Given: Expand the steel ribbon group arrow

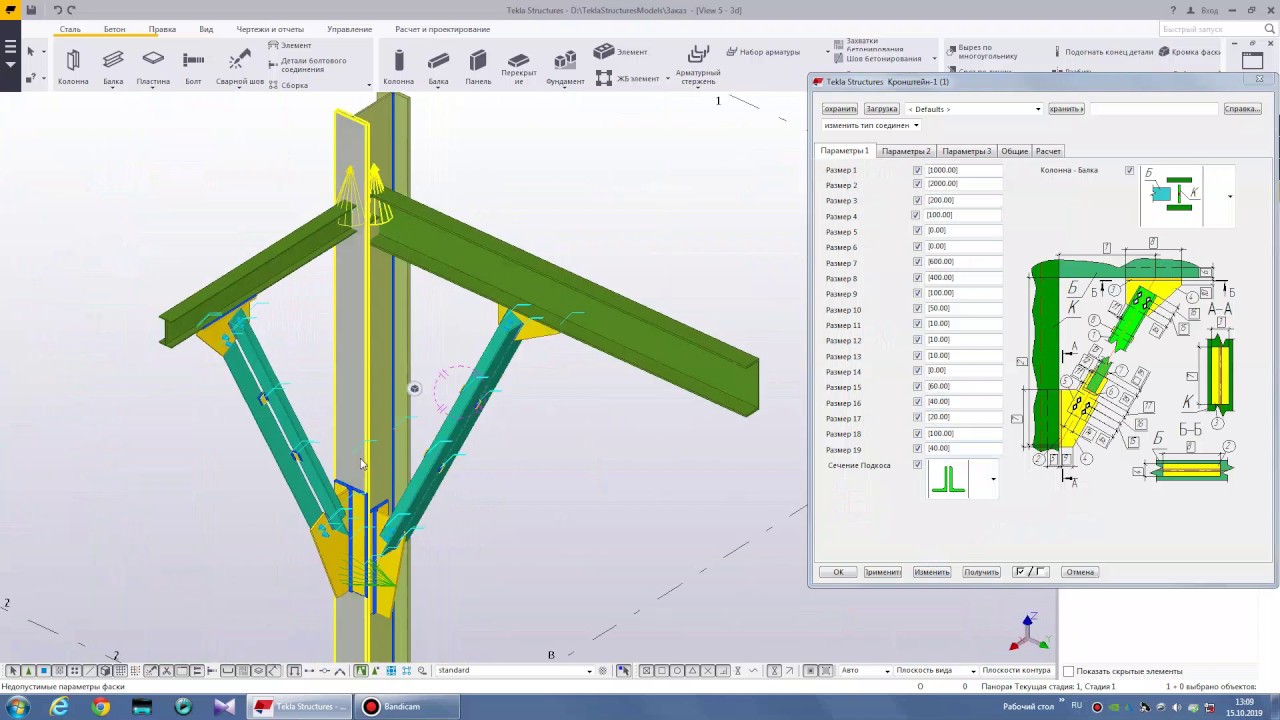Looking at the screenshot, I should tap(369, 85).
